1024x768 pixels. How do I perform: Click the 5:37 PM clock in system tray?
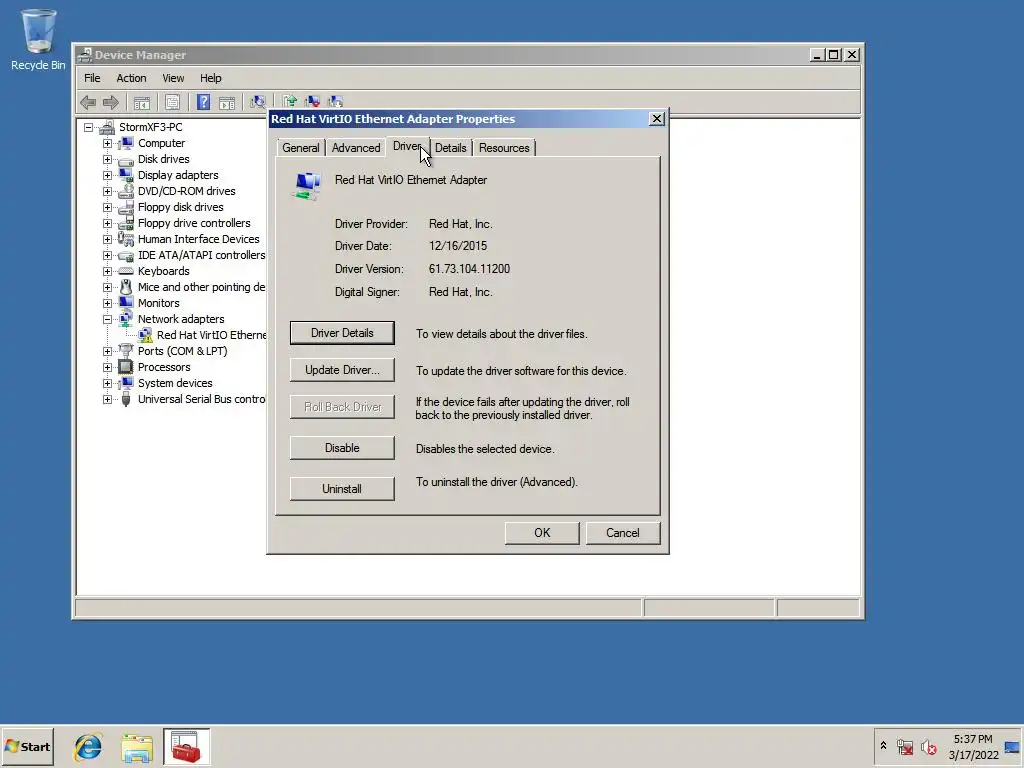tap(973, 739)
